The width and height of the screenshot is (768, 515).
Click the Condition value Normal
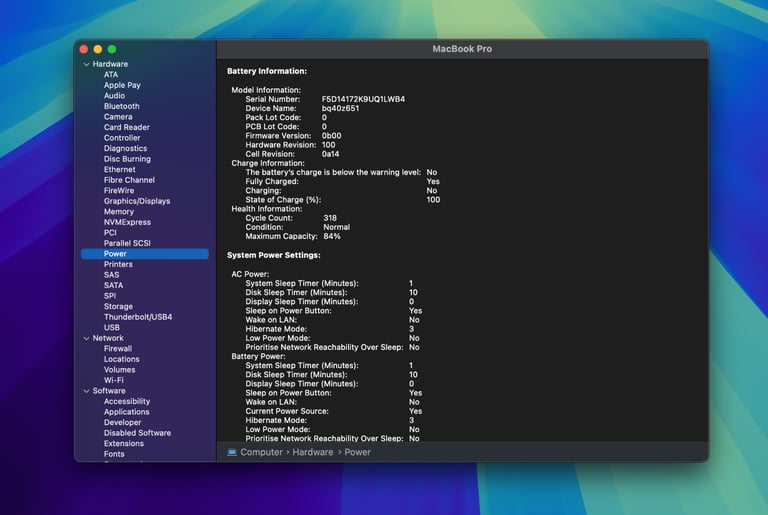[336, 227]
